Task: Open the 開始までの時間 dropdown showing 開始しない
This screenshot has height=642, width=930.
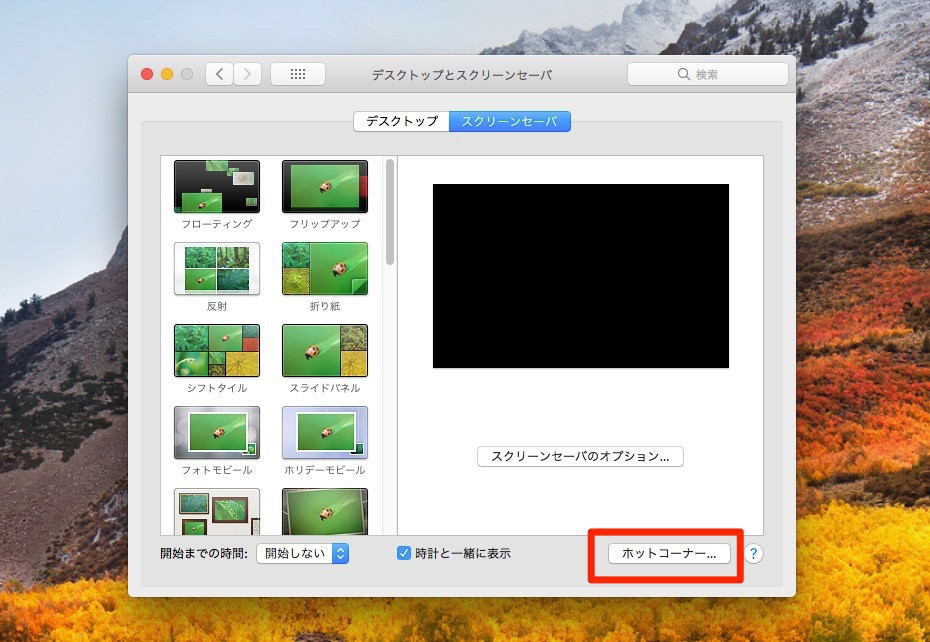Action: click(x=302, y=554)
